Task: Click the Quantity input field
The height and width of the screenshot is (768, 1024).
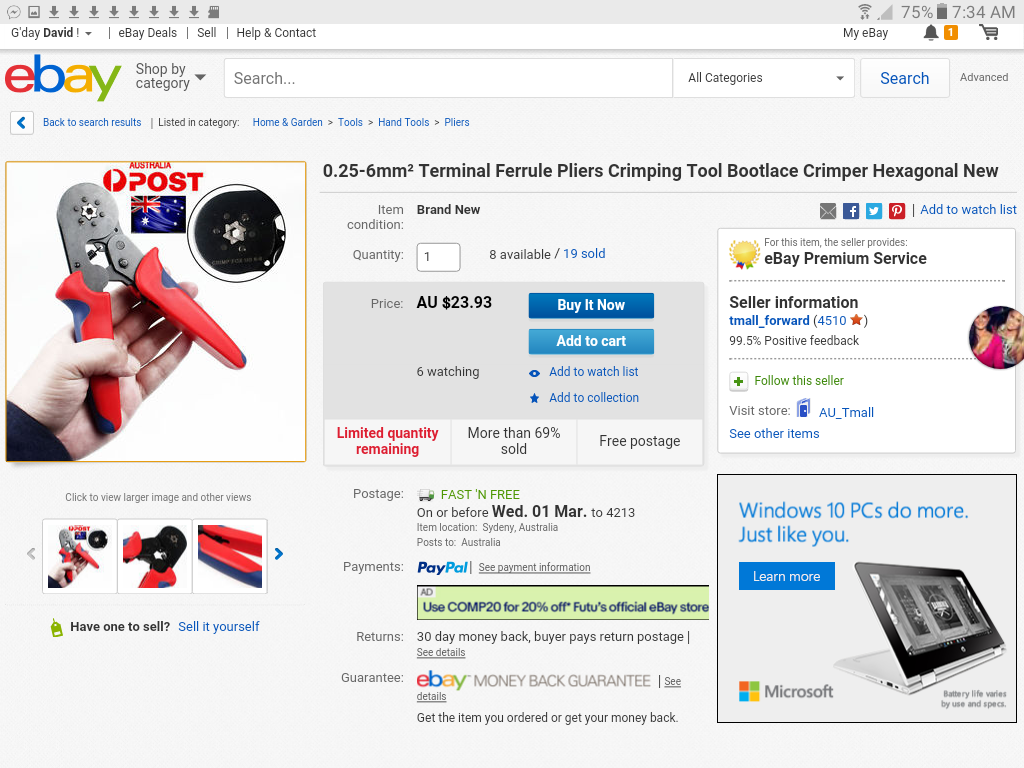Action: tap(438, 257)
